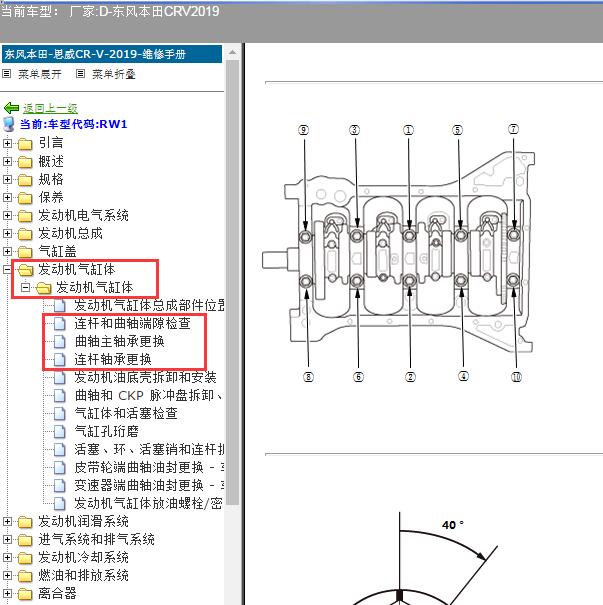The width and height of the screenshot is (603, 605).
Task: Click the 引言 folder icon
Action: pos(25,144)
